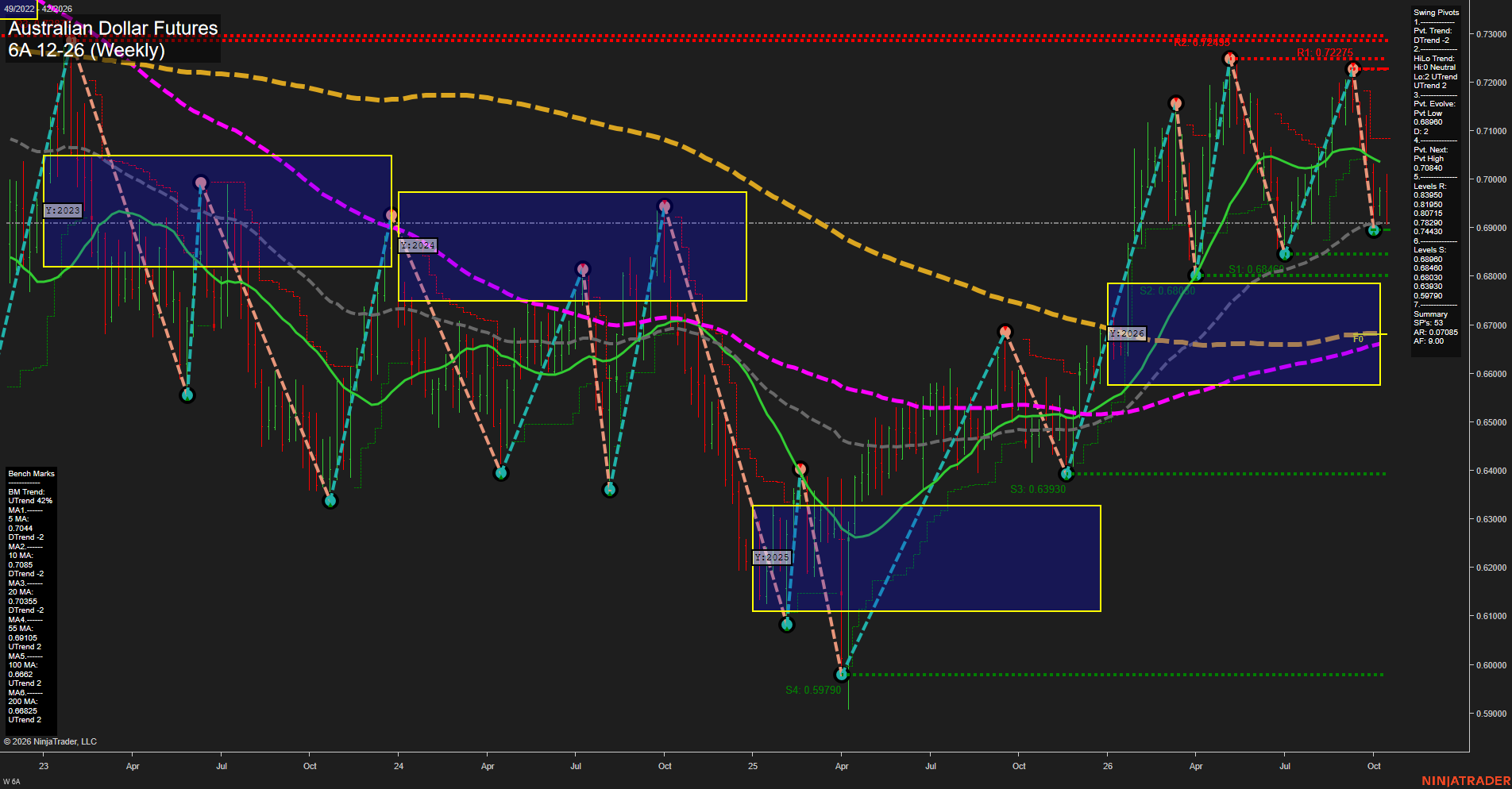Click the 0.65000 price axis label
The height and width of the screenshot is (789, 1512).
click(1491, 422)
